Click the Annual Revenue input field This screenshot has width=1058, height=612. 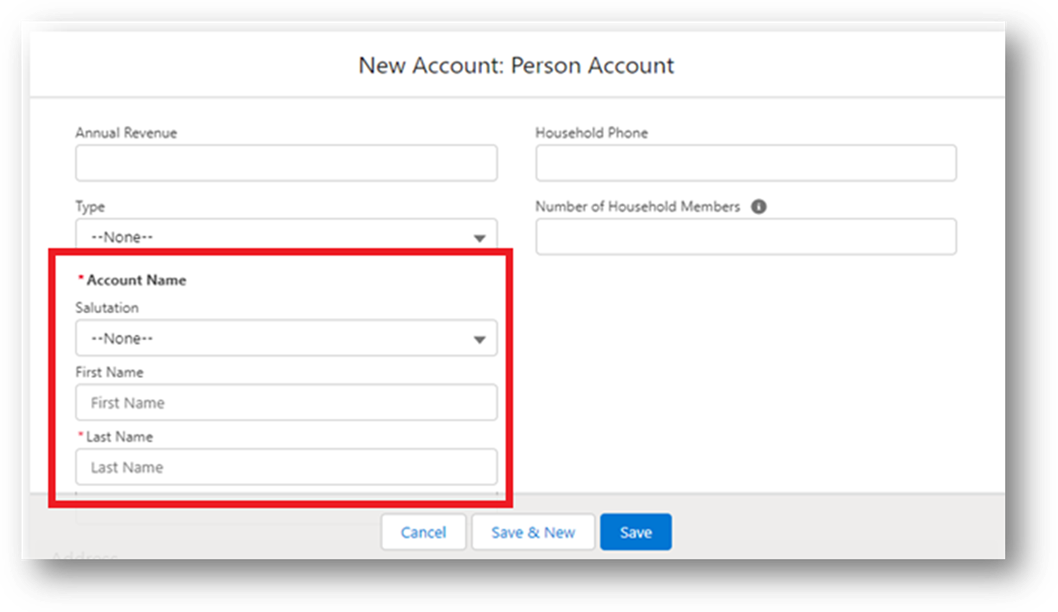point(286,163)
